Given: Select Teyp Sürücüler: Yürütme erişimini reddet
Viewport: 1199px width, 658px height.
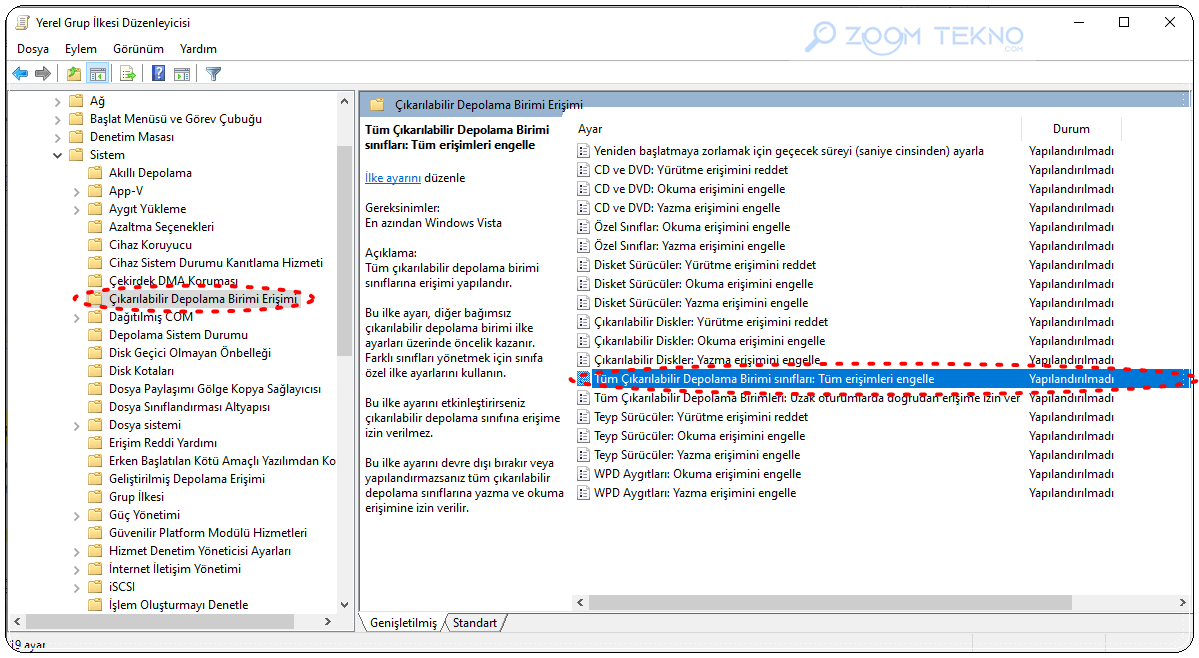Looking at the screenshot, I should point(700,417).
